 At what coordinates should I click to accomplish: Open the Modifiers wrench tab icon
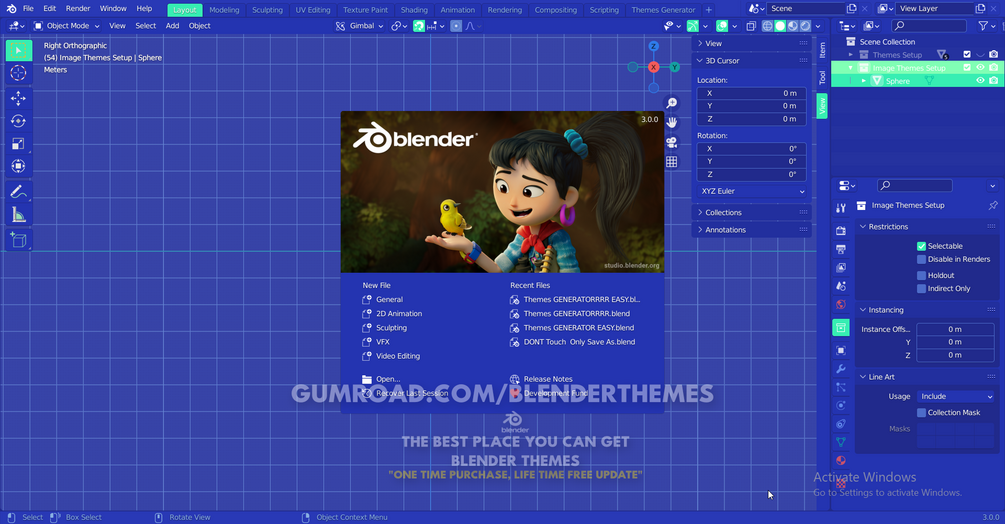click(x=841, y=369)
